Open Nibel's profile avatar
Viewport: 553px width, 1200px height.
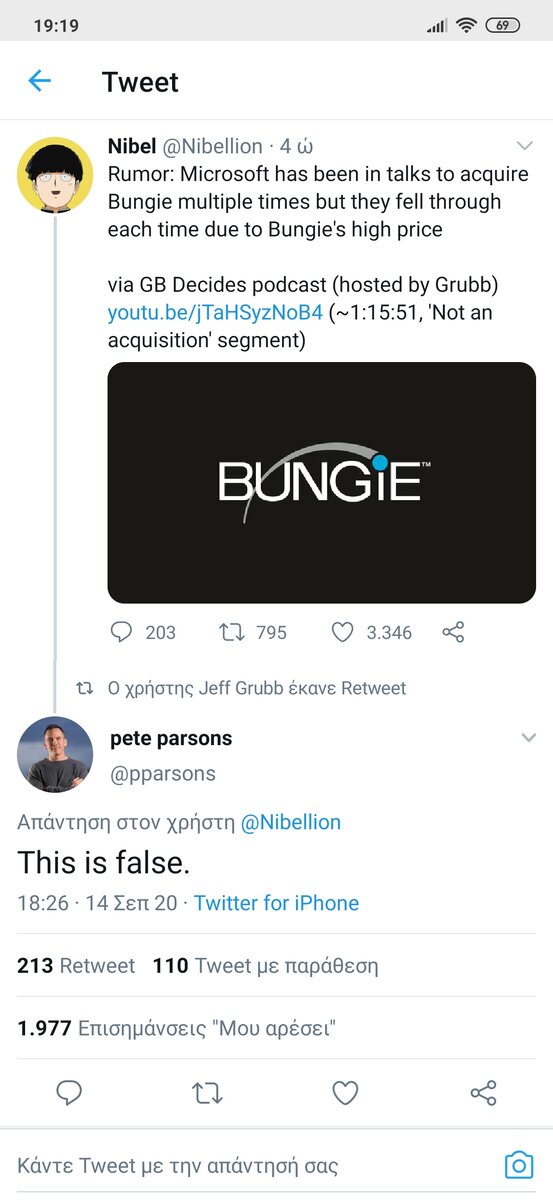55,174
